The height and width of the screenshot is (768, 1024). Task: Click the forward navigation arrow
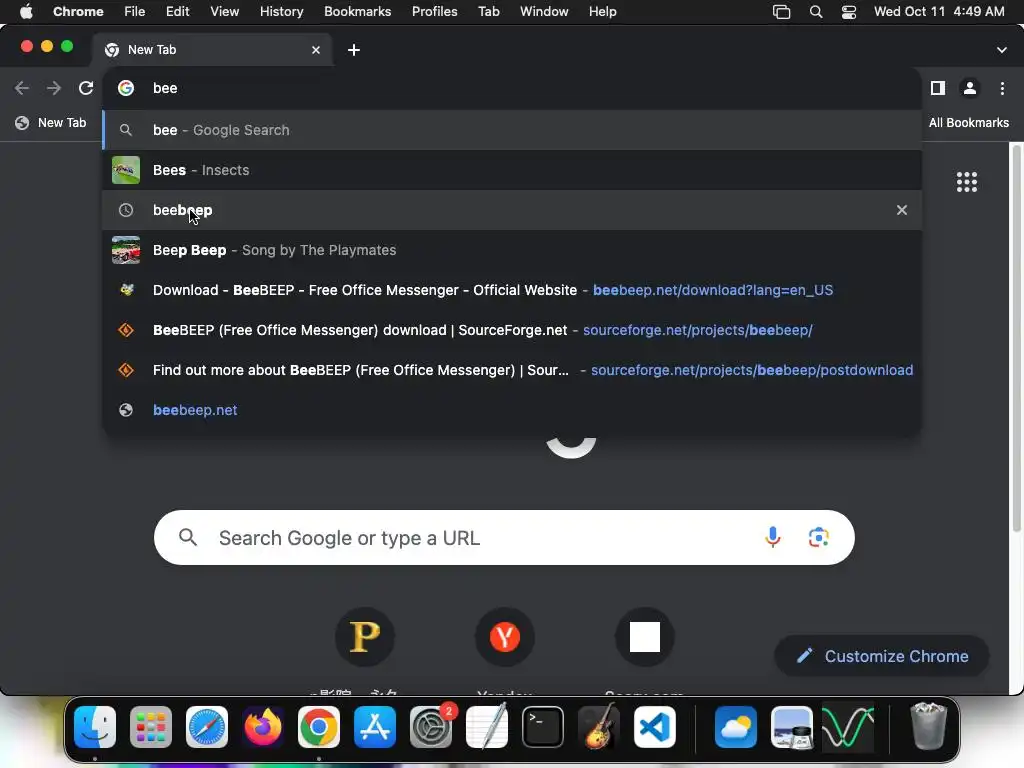[x=54, y=88]
